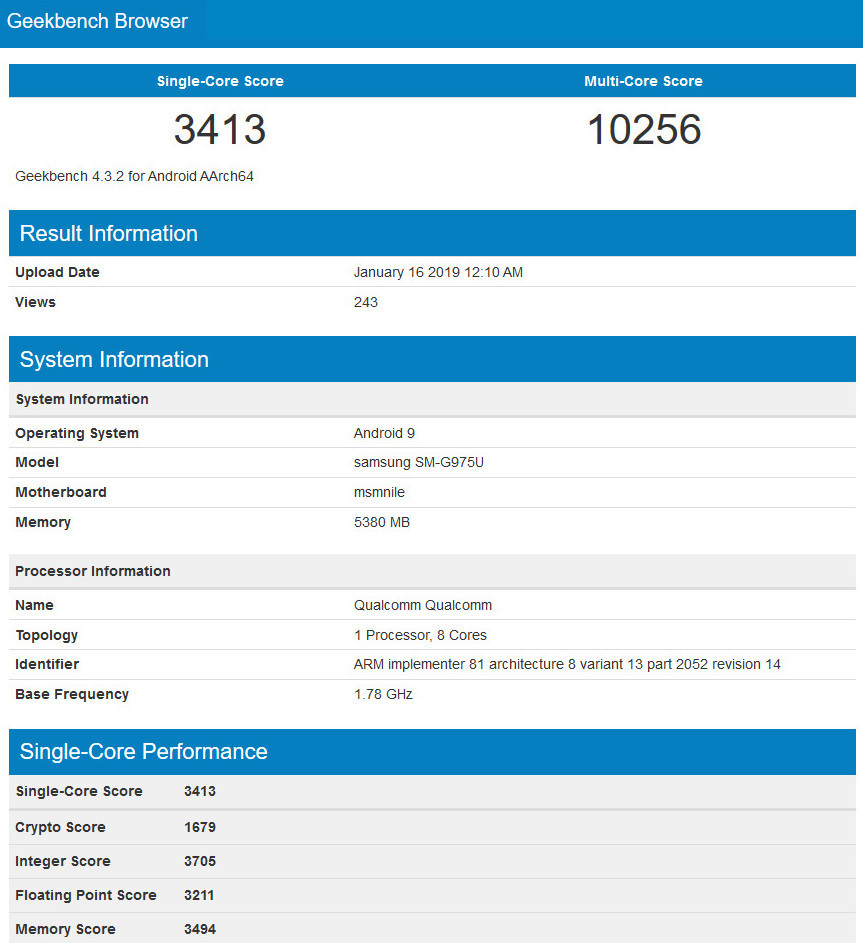This screenshot has width=863, height=943.
Task: Click the Single-Core Score row label in performance table
Action: 79,791
